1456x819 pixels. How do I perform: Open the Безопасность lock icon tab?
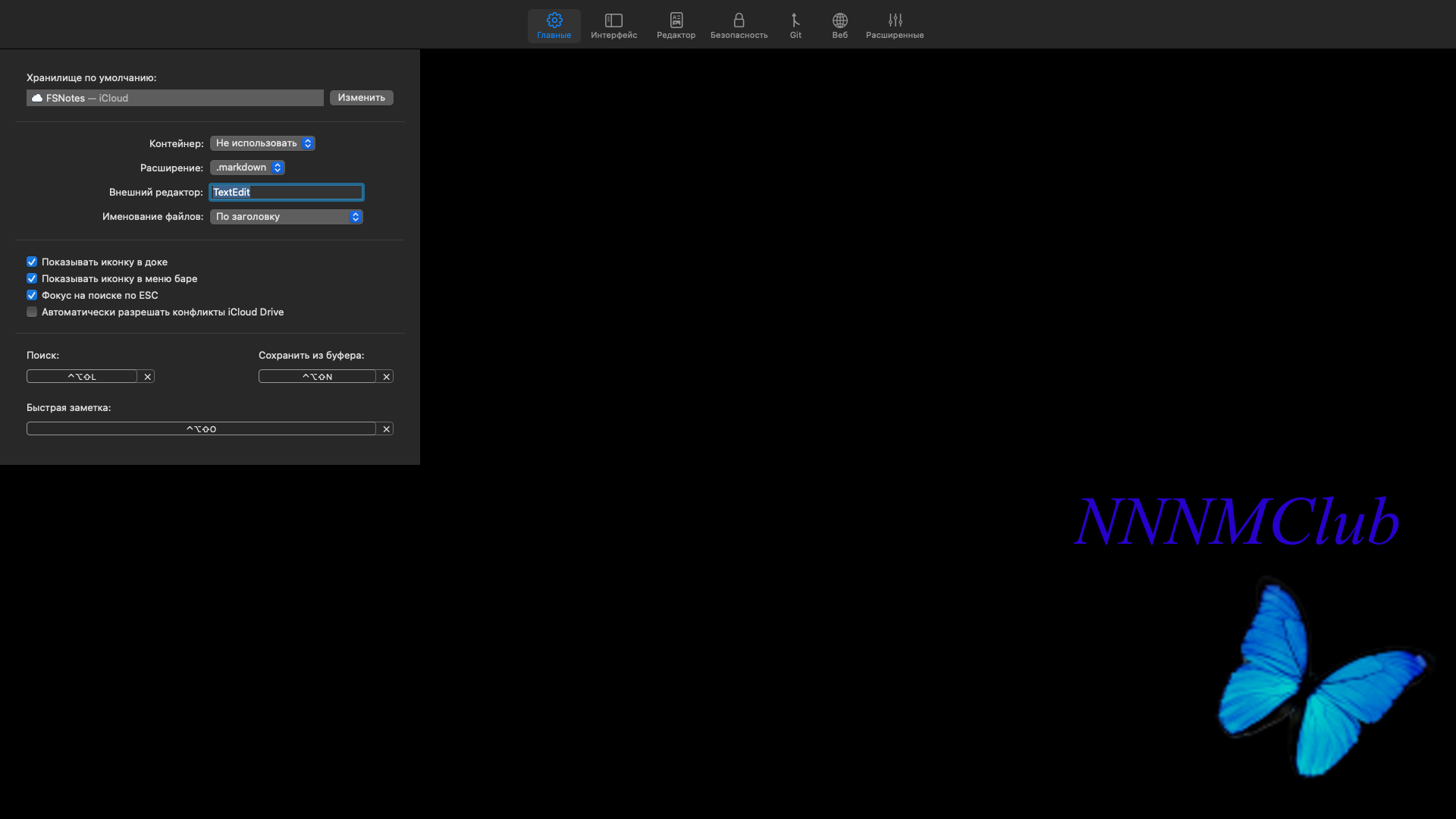(x=739, y=25)
